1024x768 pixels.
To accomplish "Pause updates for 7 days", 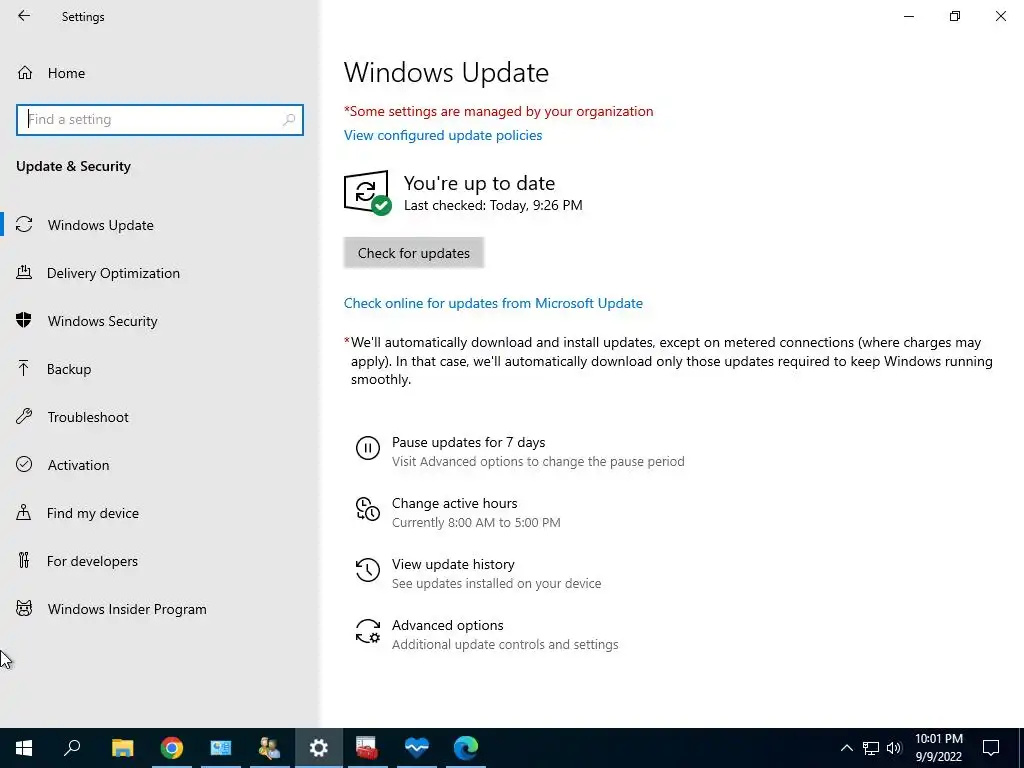I will 468,442.
